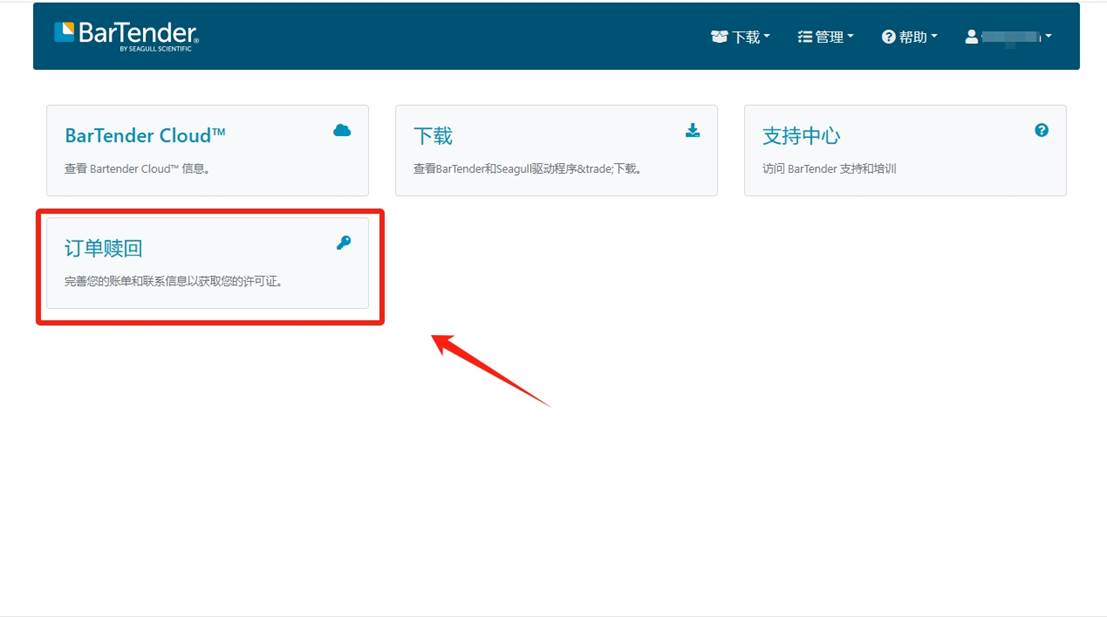Click text 完善您的账单和联系信息以获取您的许可证。

click(174, 281)
